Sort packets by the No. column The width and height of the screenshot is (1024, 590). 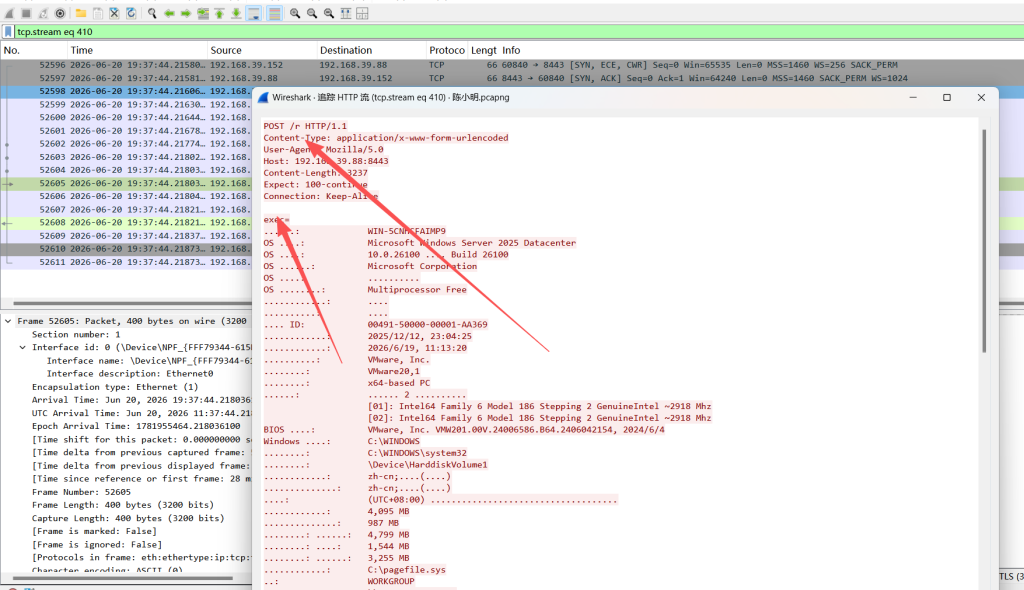(x=33, y=50)
